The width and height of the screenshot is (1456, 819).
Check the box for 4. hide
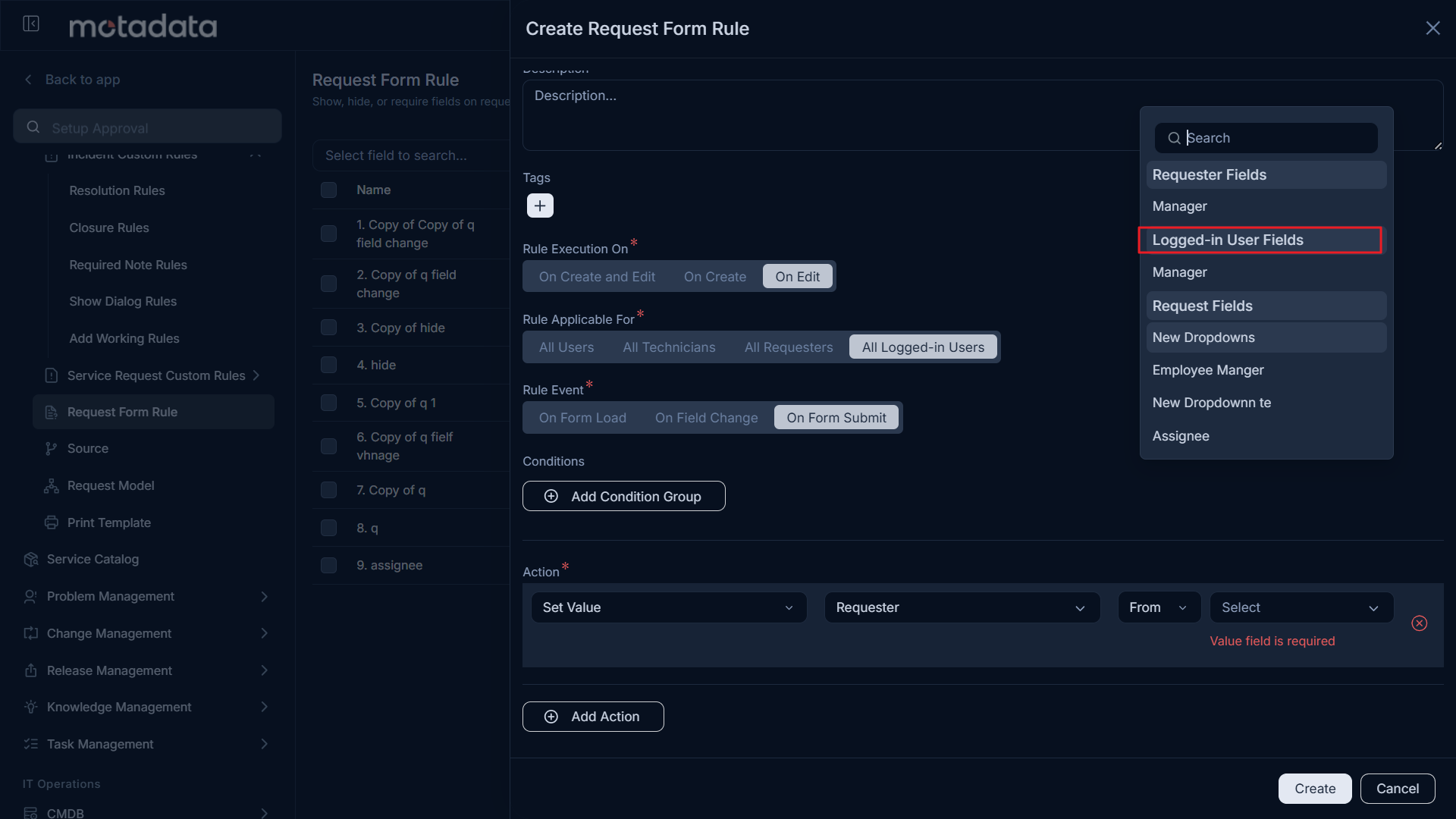pyautogui.click(x=328, y=365)
